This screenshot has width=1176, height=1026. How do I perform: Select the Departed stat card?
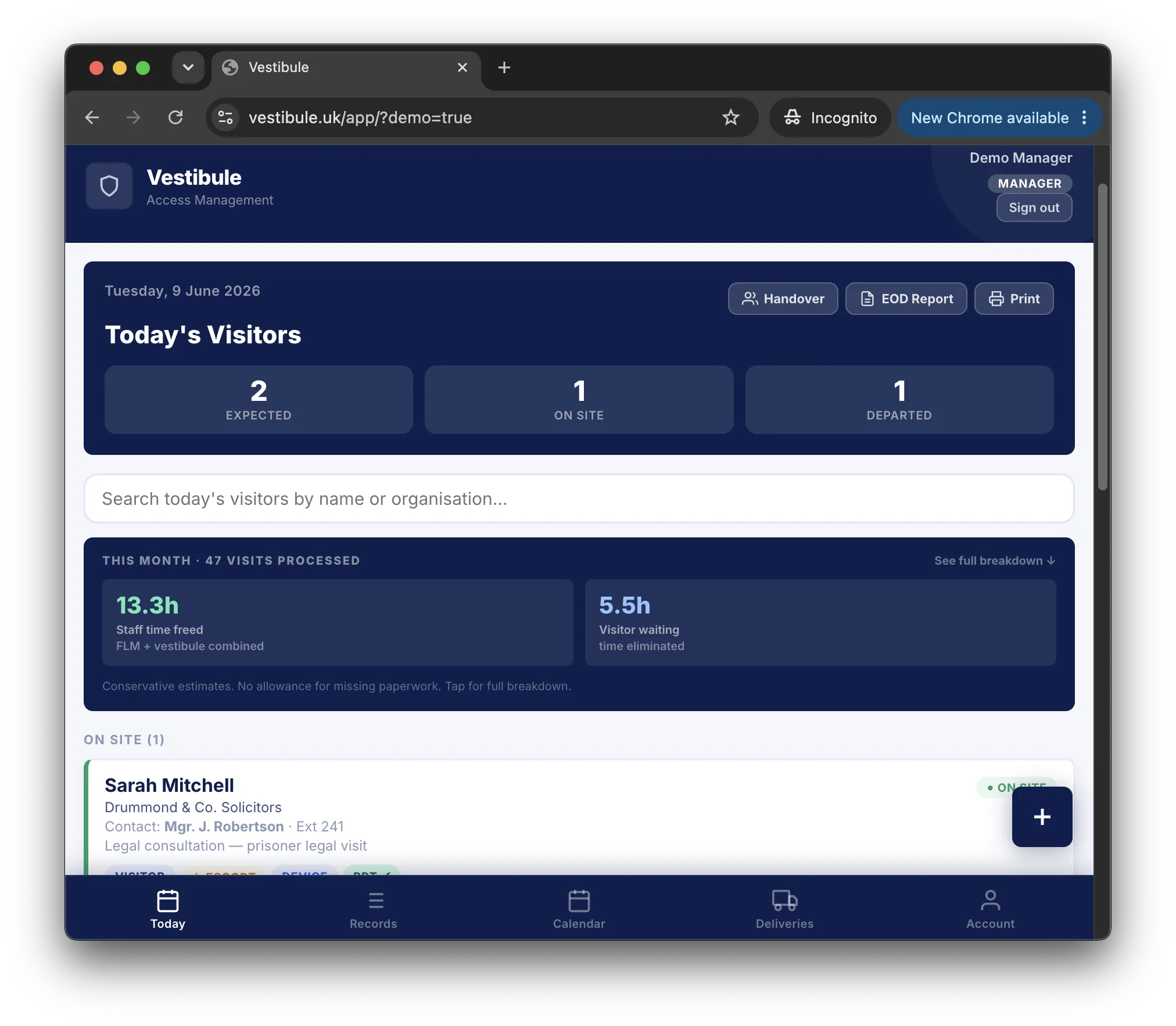[899, 400]
